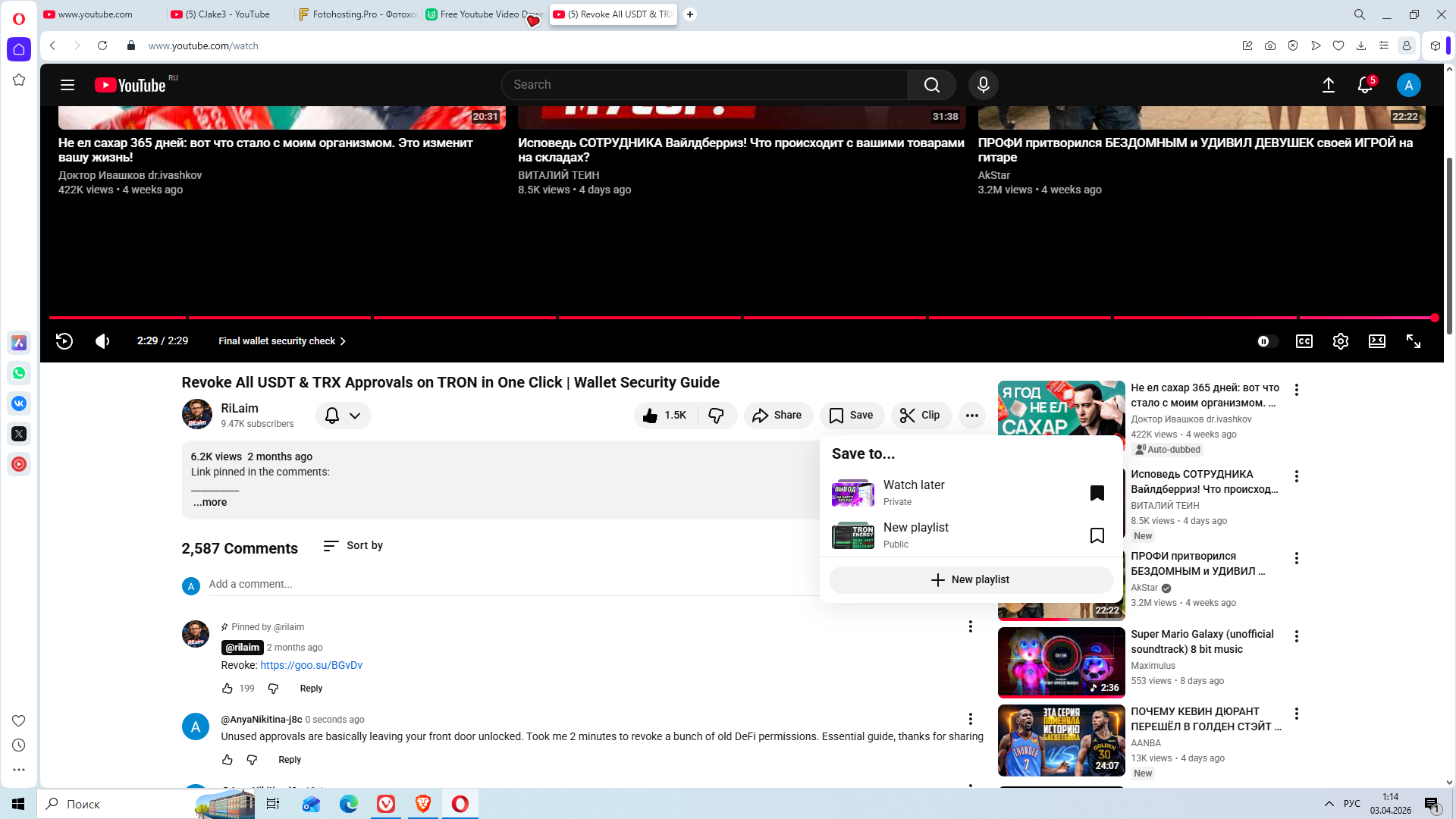This screenshot has height=819, width=1456.
Task: Save video to the Public New playlist
Action: (x=1097, y=535)
